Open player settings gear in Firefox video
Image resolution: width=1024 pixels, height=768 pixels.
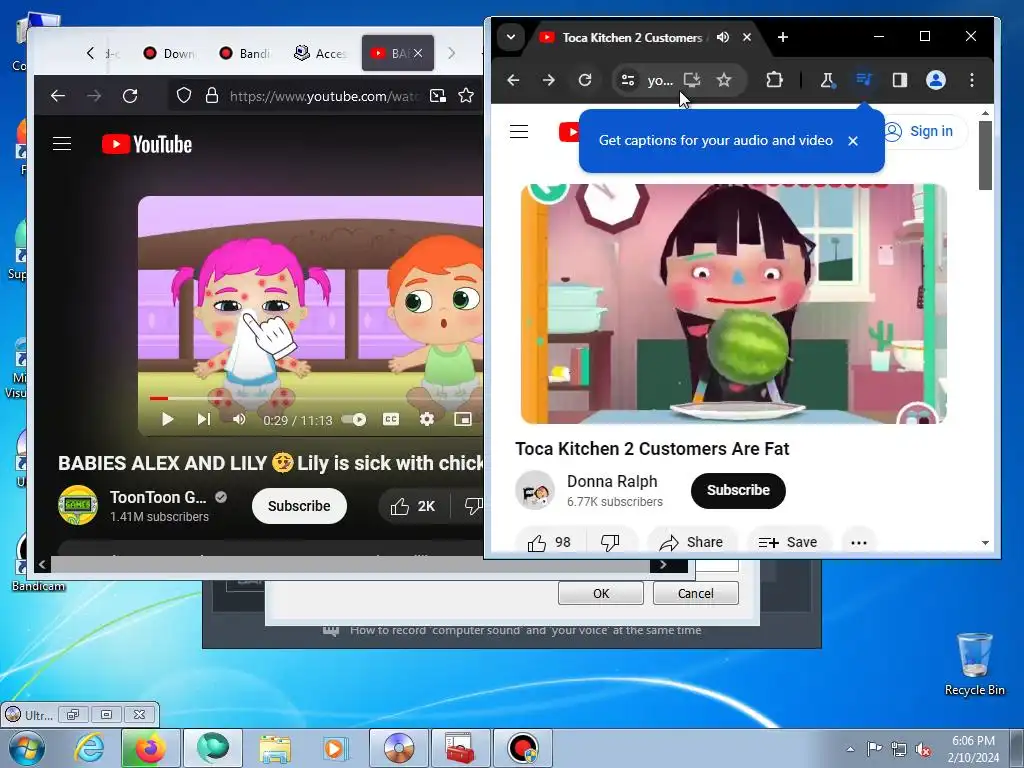click(x=426, y=419)
